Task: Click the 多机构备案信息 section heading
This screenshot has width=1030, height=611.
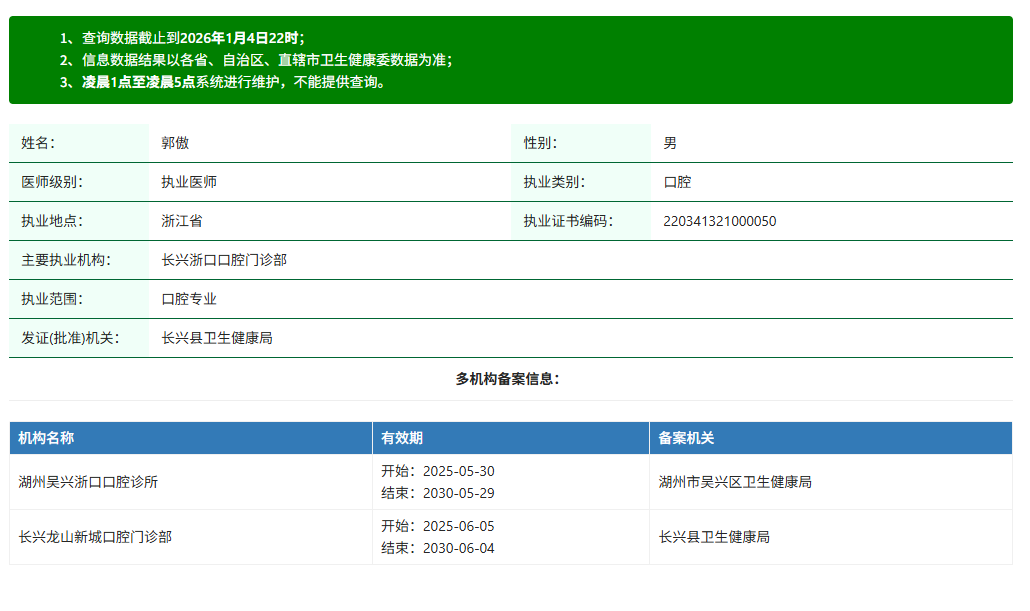Action: click(508, 379)
